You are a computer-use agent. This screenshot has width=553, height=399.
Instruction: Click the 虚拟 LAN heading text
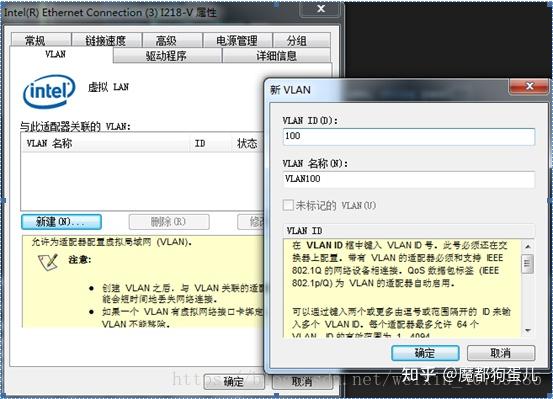coord(108,87)
